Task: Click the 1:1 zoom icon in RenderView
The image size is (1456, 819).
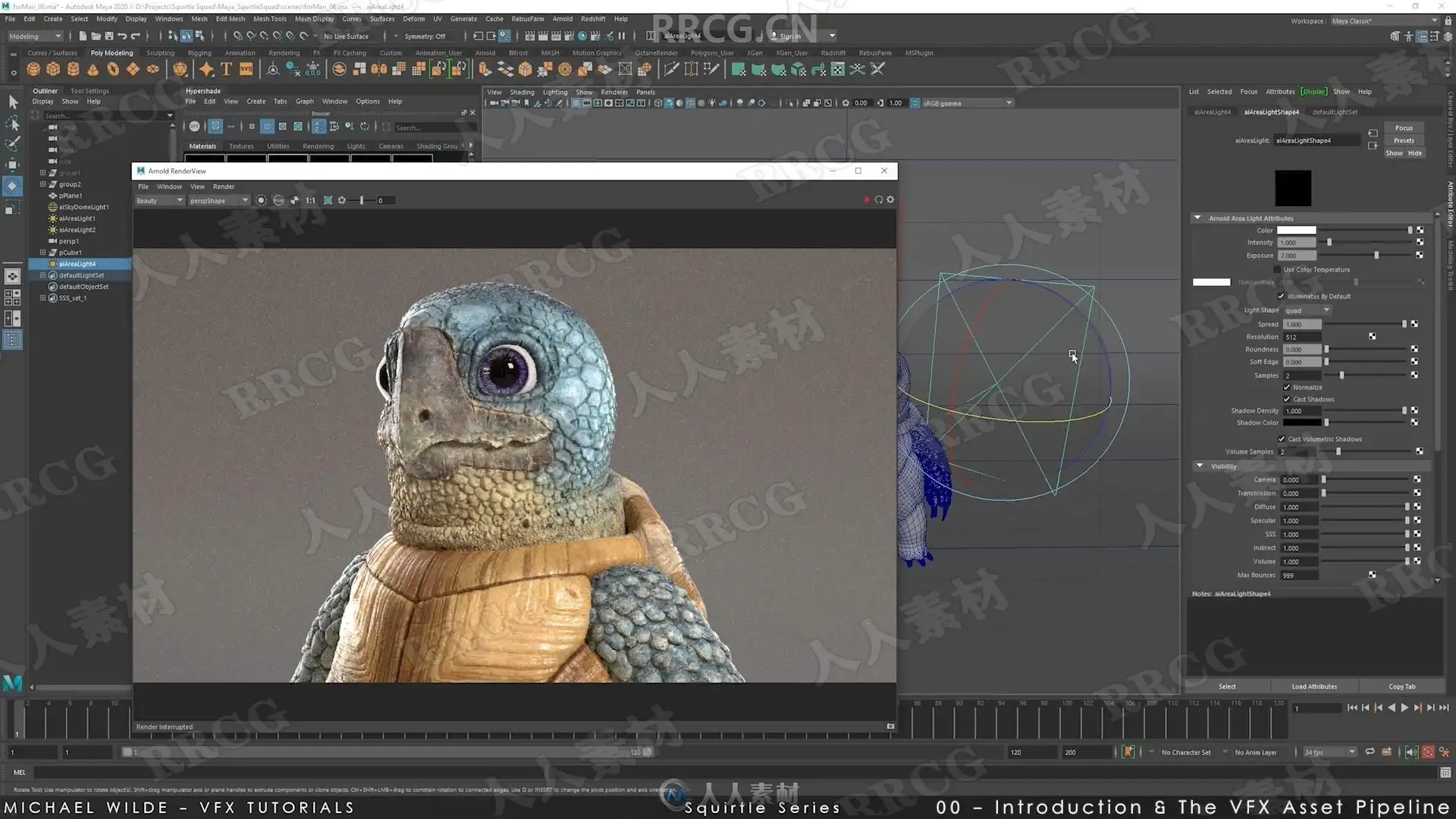Action: pos(310,201)
